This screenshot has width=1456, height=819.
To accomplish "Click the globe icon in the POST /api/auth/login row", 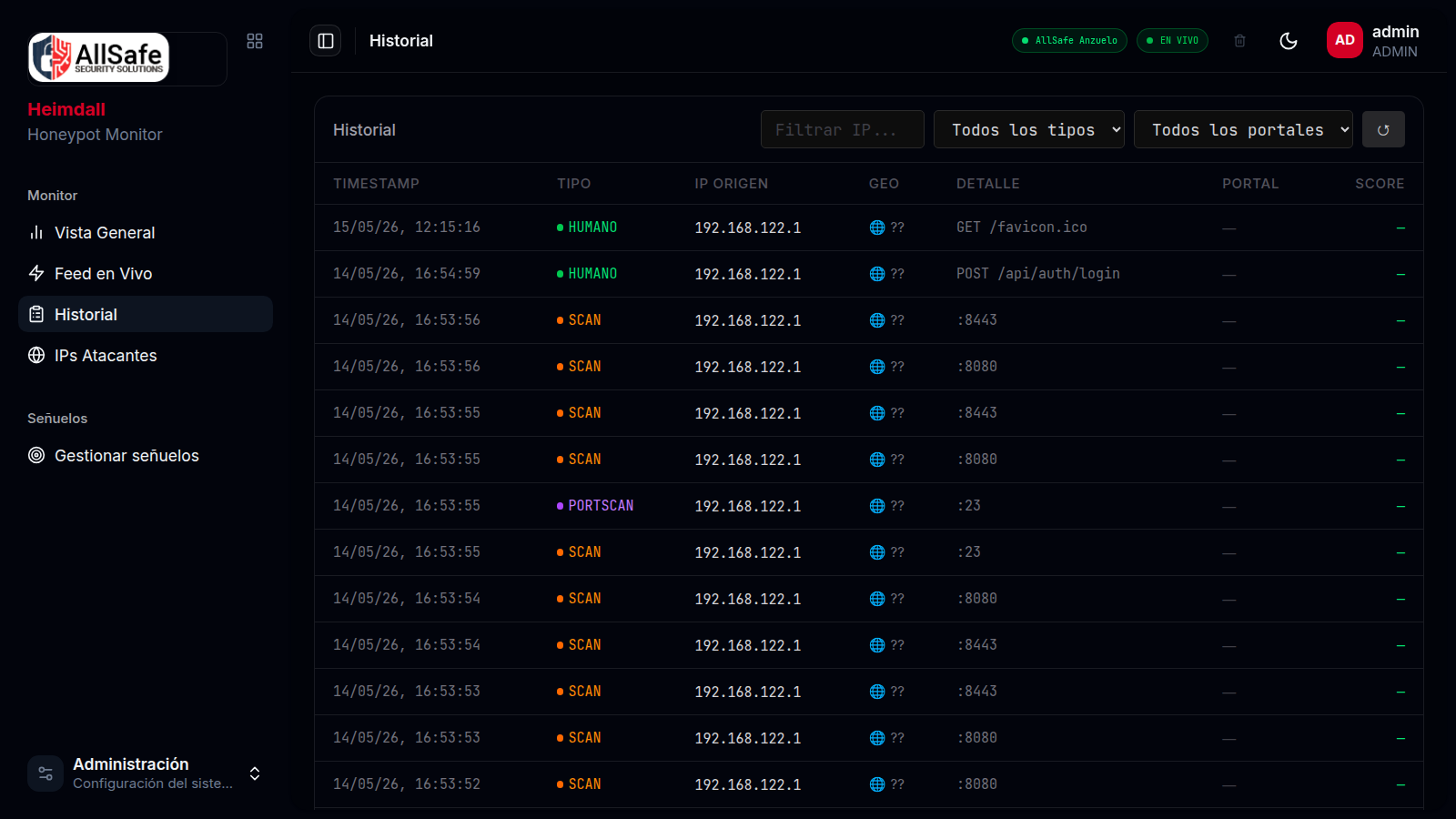I will 877,274.
